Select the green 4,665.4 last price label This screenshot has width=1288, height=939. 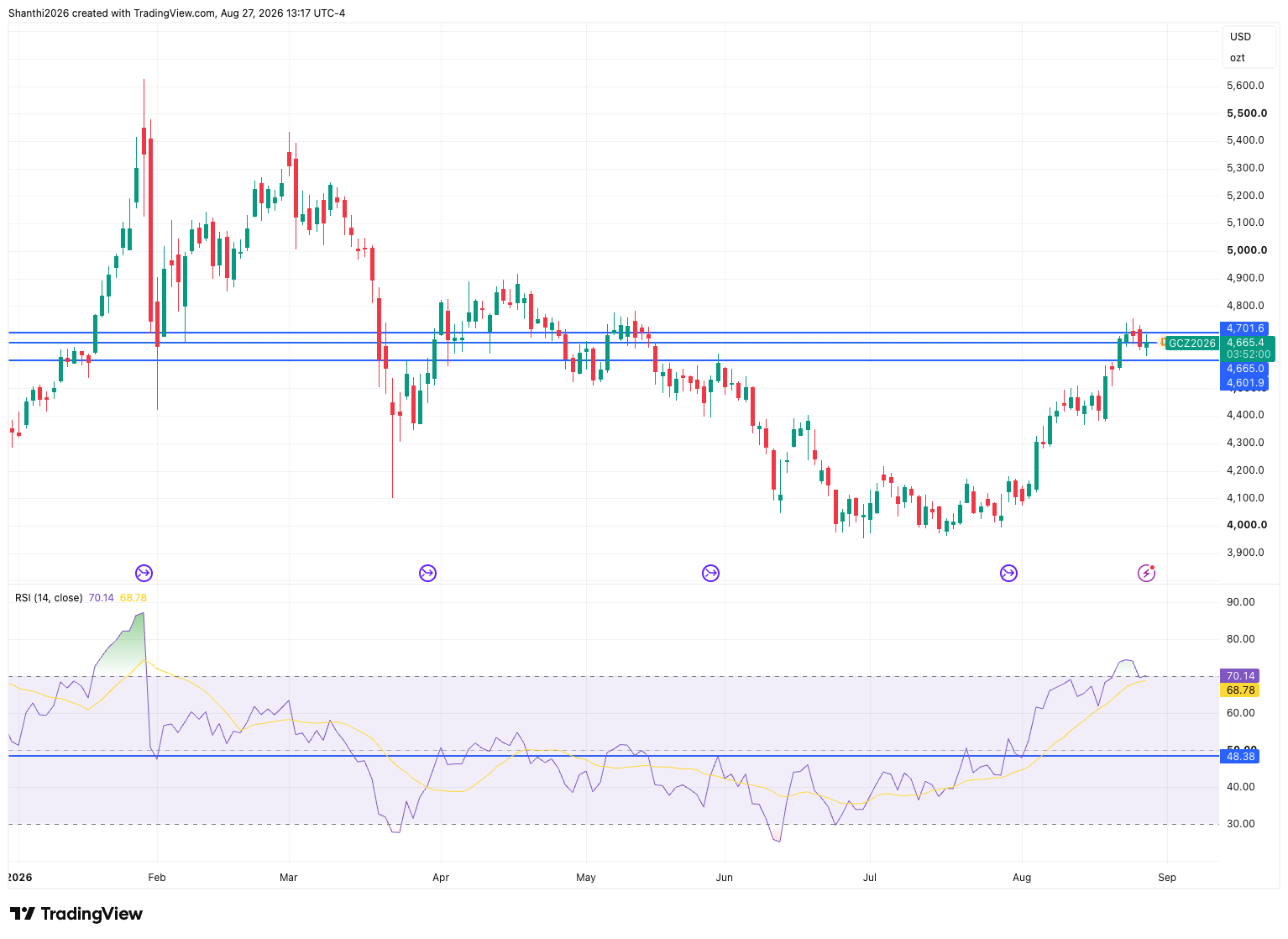[1247, 343]
